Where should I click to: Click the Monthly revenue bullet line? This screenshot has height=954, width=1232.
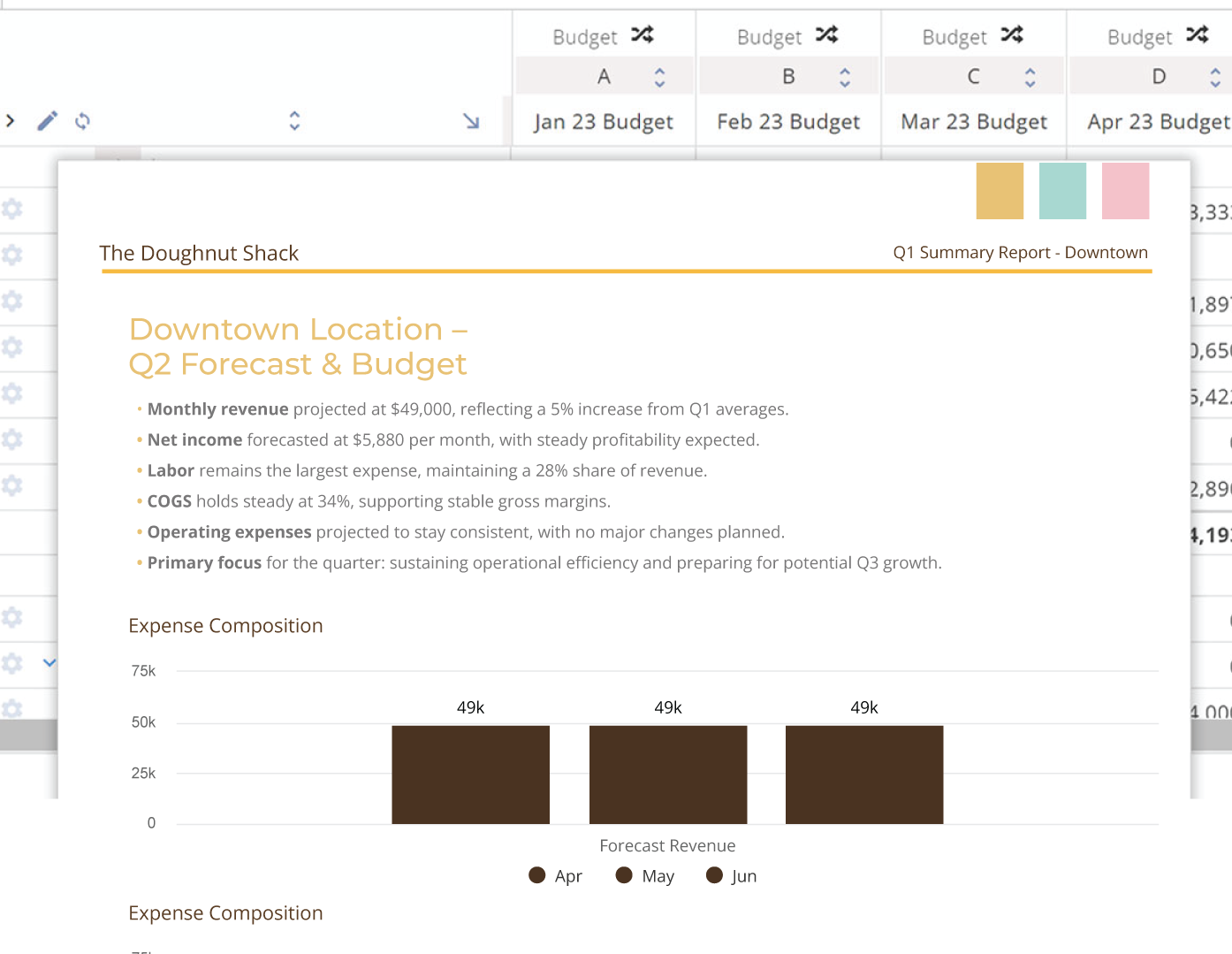[x=462, y=409]
